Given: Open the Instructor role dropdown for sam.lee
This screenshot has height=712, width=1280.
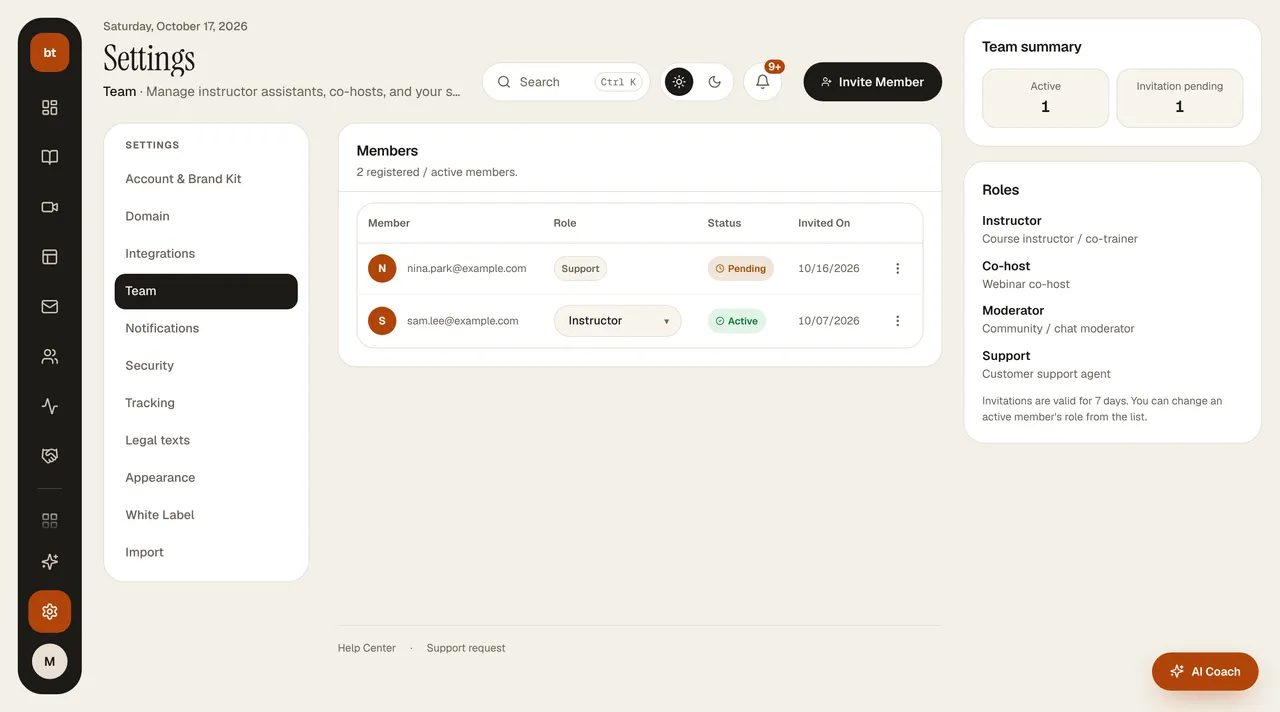Looking at the screenshot, I should click(x=617, y=321).
